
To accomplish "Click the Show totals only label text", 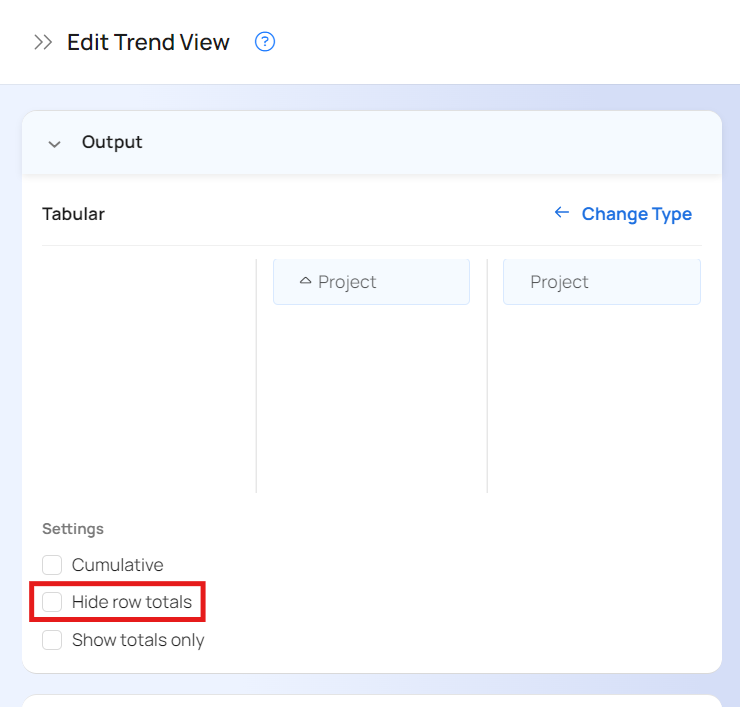I will tap(138, 640).
